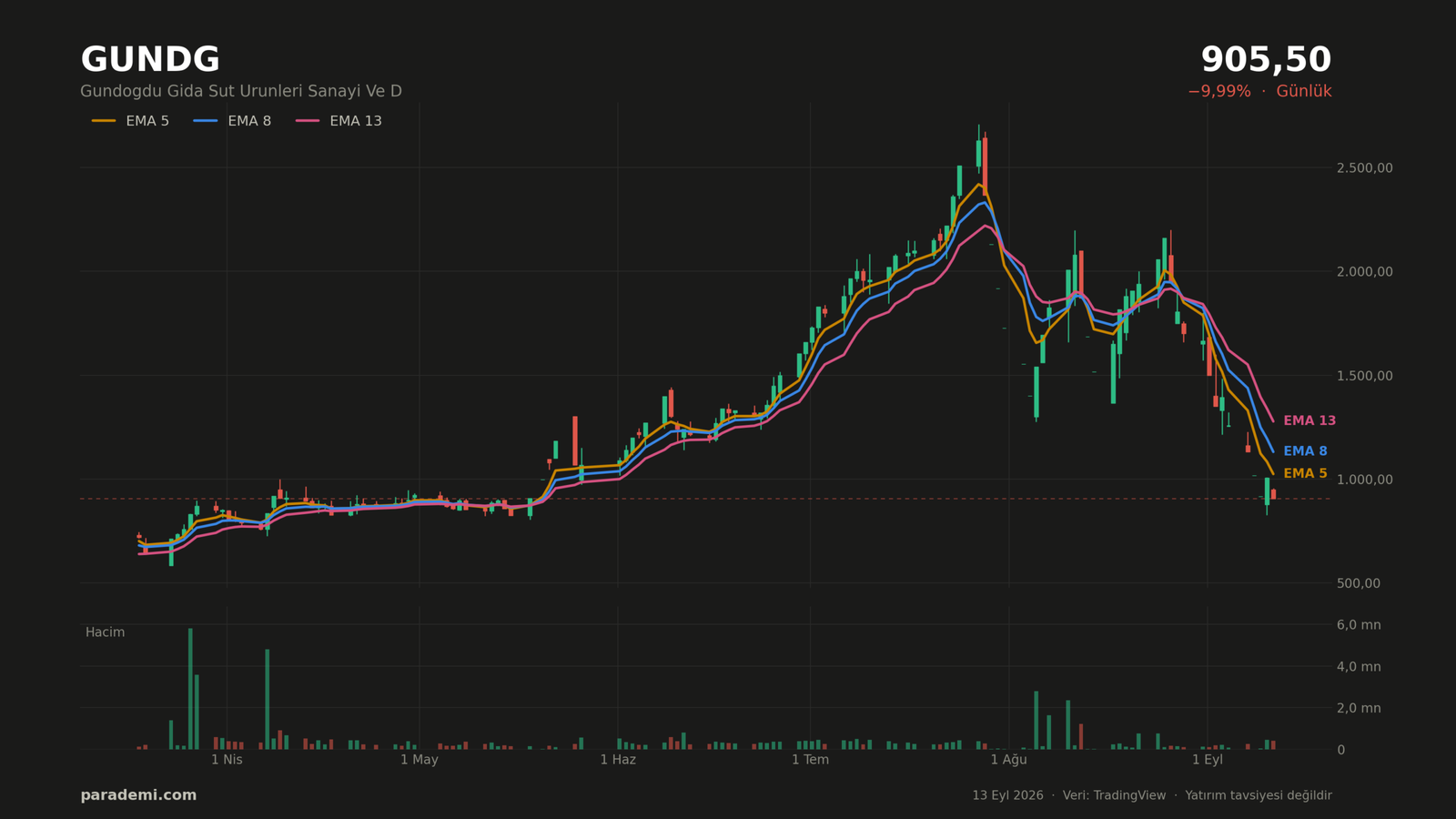This screenshot has height=819, width=1456.
Task: Click the 1 Eyl date axis label
Action: pyautogui.click(x=1207, y=759)
